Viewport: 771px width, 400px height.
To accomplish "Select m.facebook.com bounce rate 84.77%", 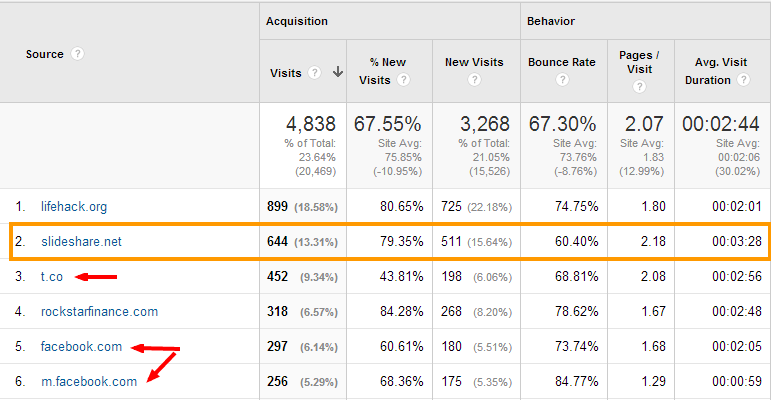I will coord(576,381).
